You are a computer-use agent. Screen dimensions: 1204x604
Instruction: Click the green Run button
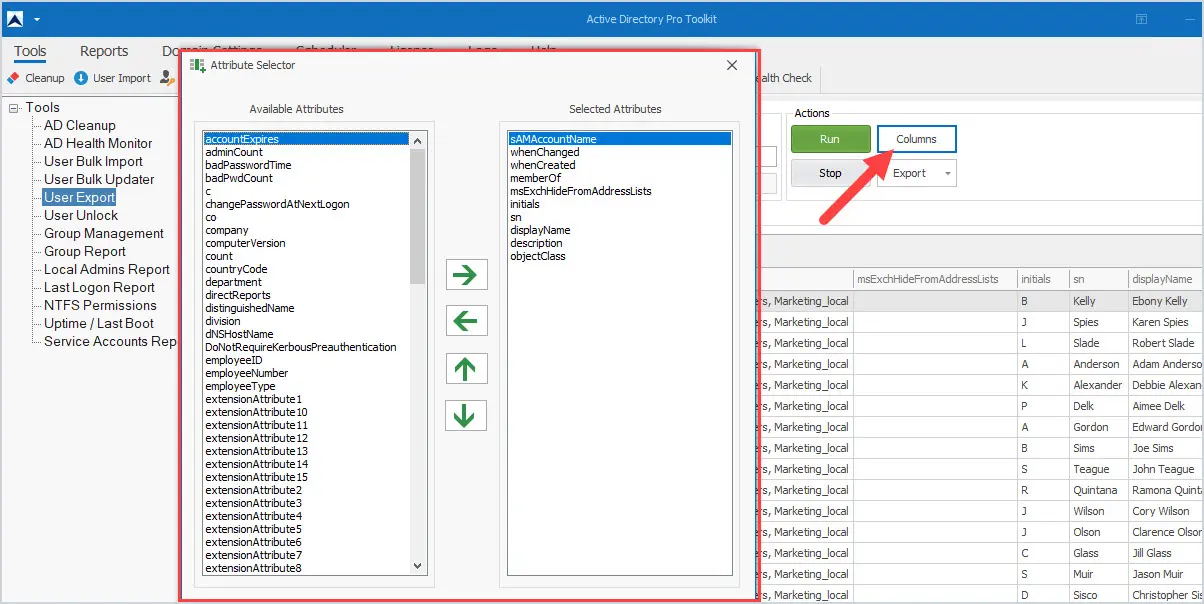830,139
